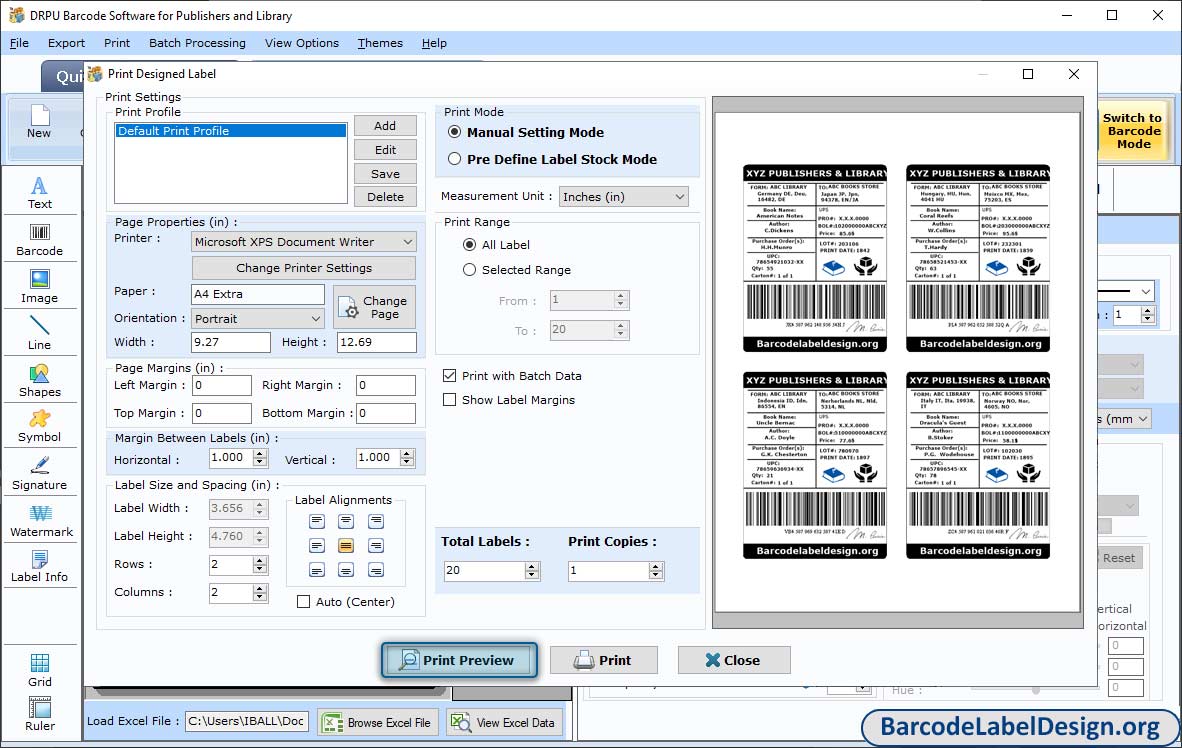Click the Delete profile button
Screen dimensions: 1182x748
tap(385, 197)
